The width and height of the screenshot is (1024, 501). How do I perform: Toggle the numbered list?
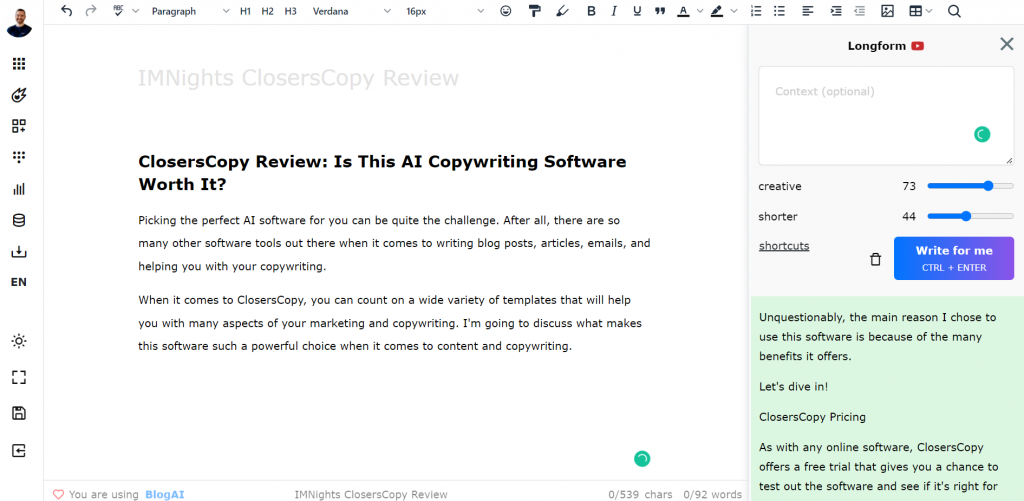756,11
